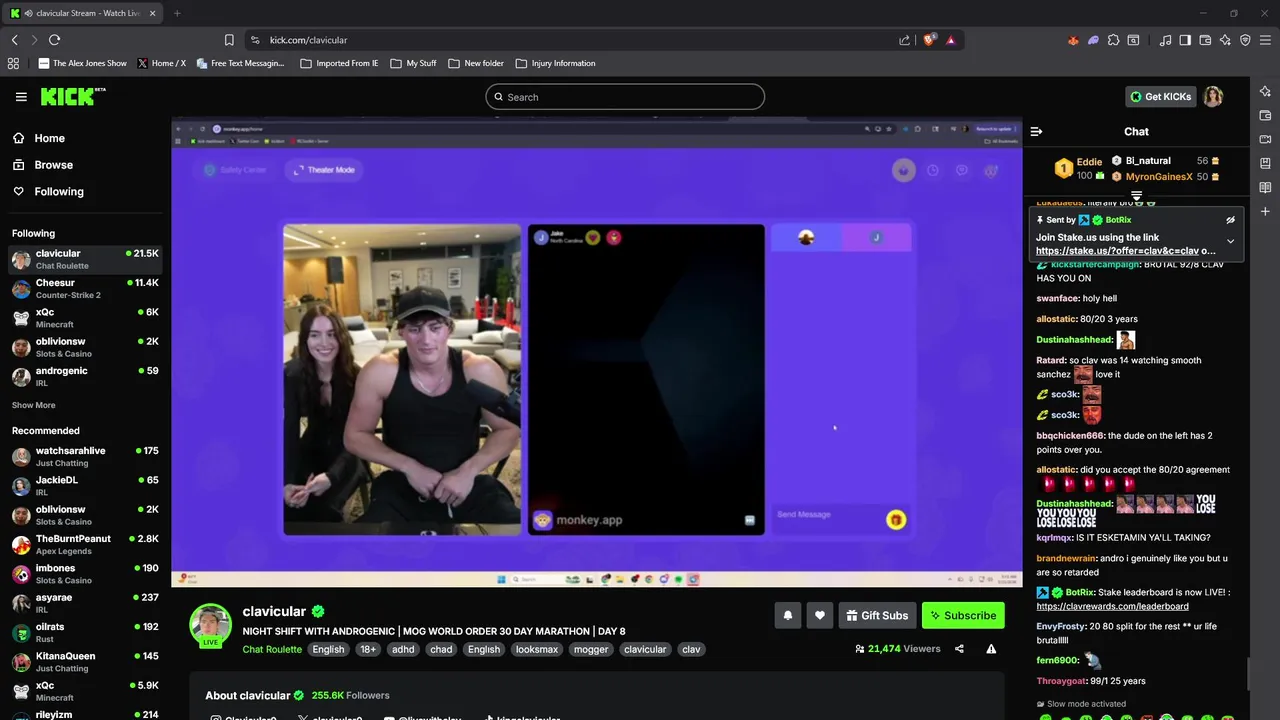Image resolution: width=1280 pixels, height=720 pixels.
Task: Share page link icon in address bar
Action: pyautogui.click(x=905, y=40)
